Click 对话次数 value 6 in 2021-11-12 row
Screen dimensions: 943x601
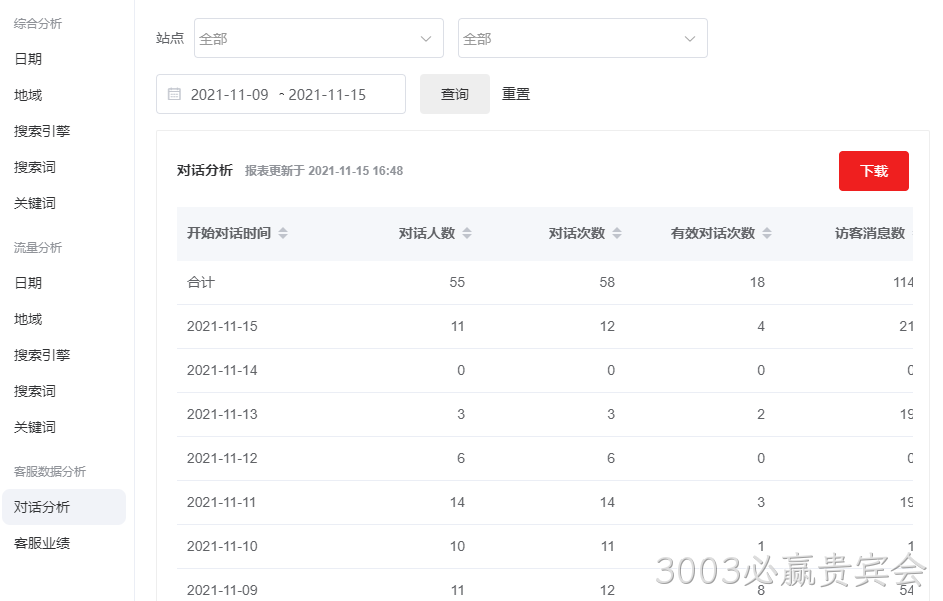tap(611, 458)
